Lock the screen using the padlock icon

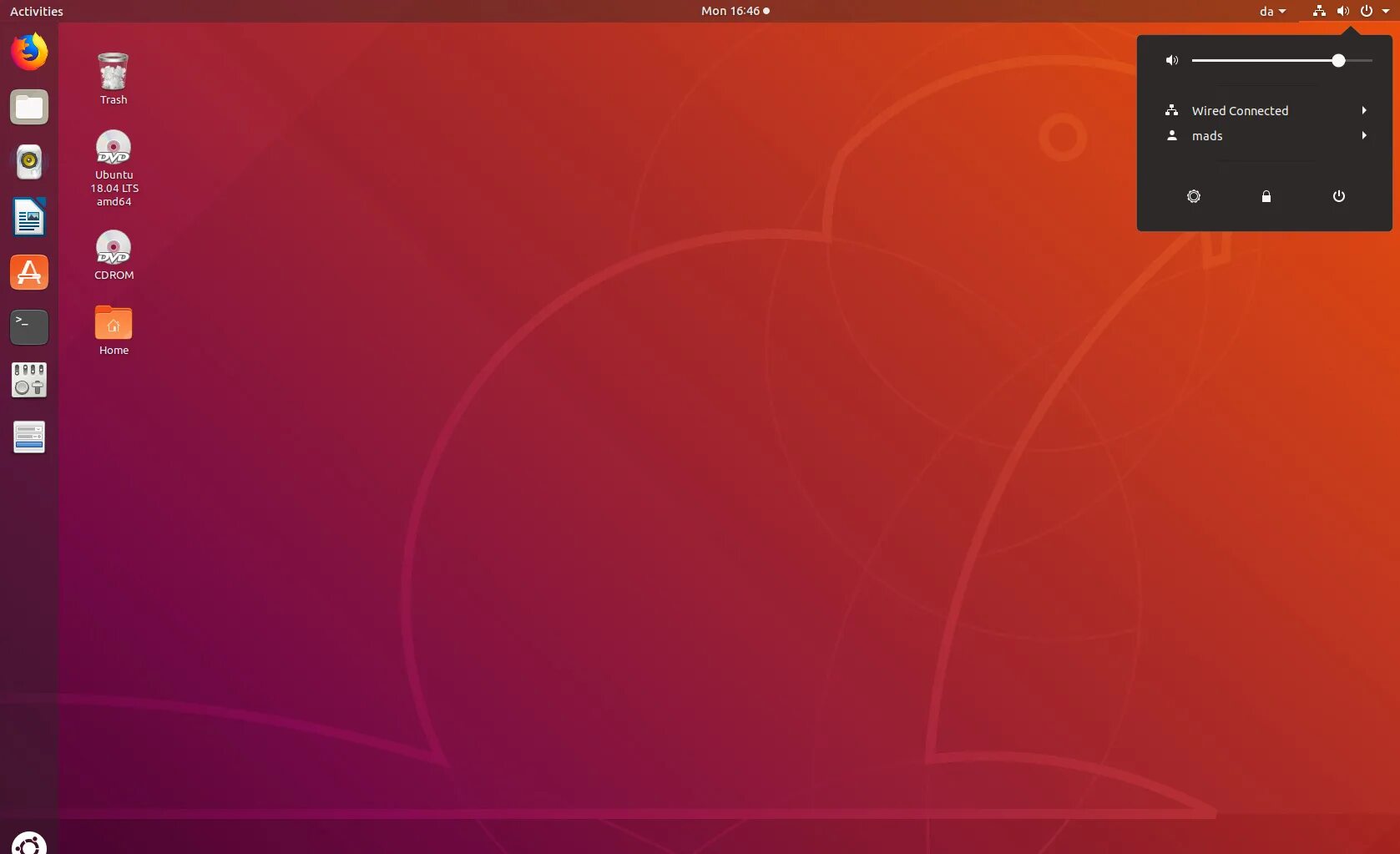pos(1266,196)
